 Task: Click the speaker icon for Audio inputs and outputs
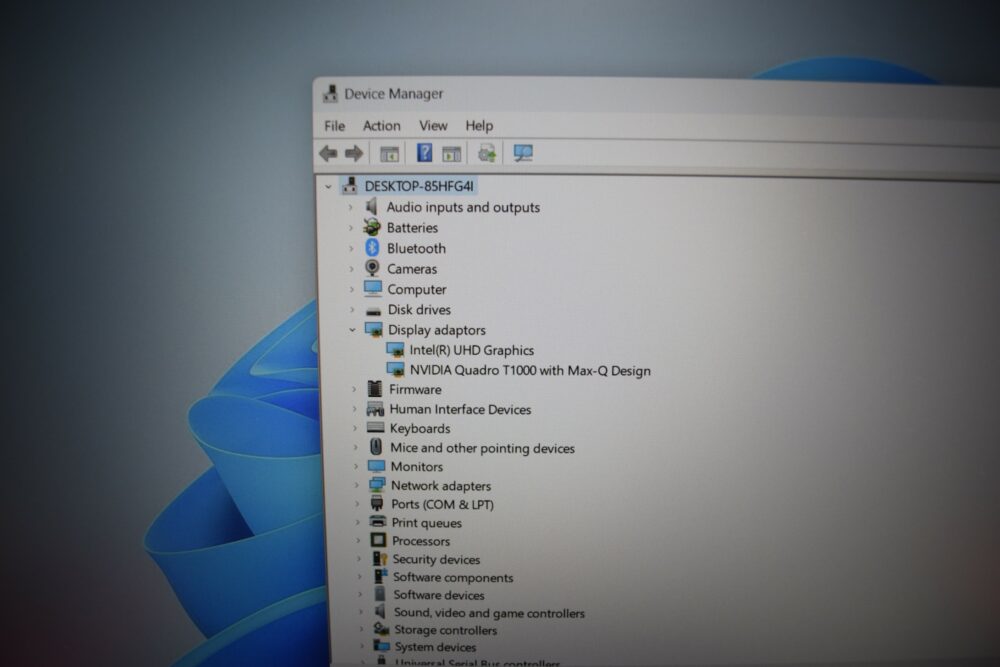[x=371, y=207]
